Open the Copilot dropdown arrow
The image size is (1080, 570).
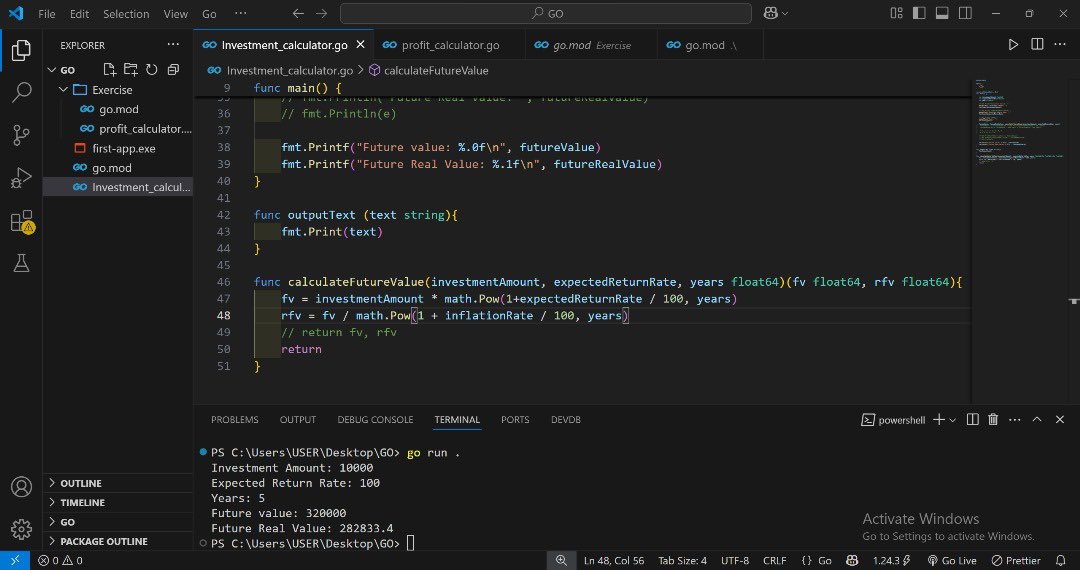tap(785, 14)
